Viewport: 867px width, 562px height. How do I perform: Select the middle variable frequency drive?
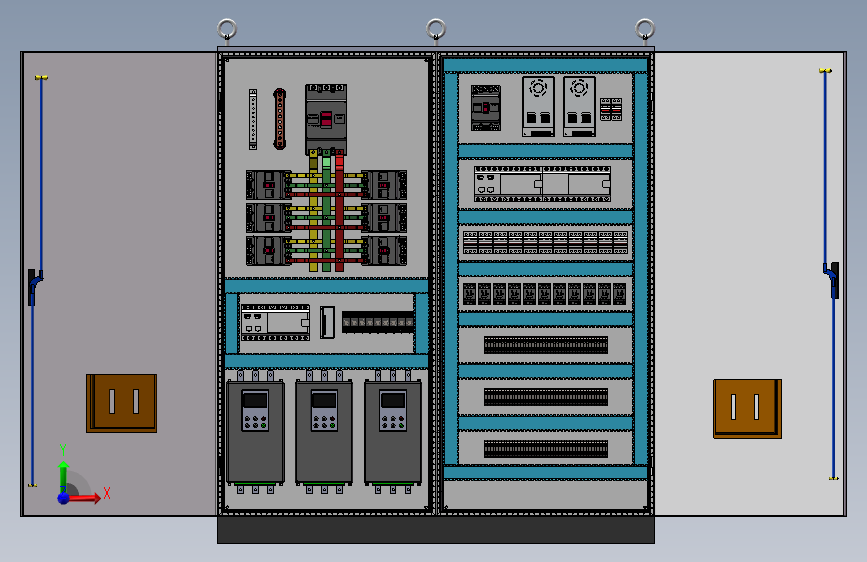[324, 433]
